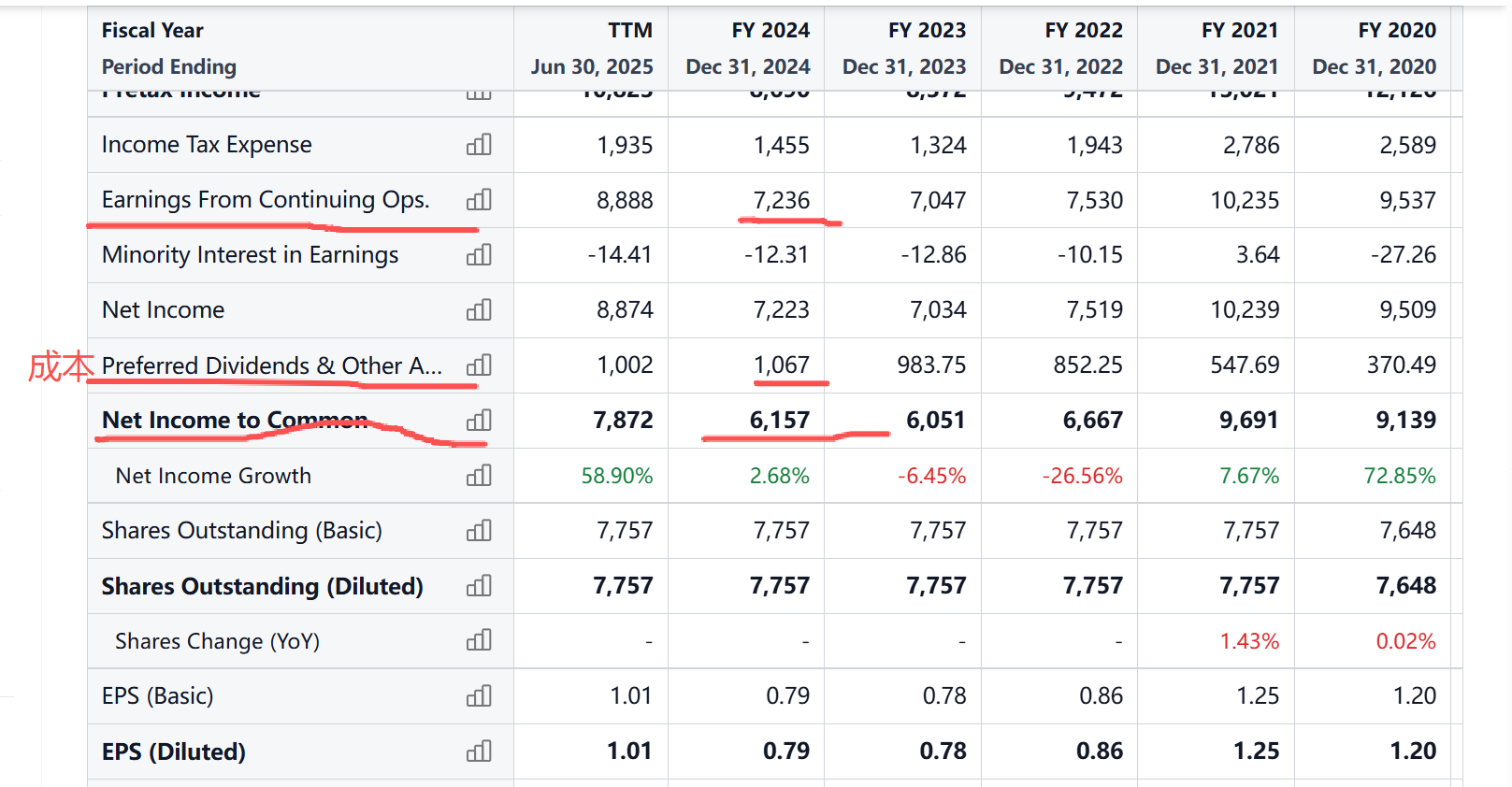This screenshot has height=787, width=1512.
Task: Open chart for Shares Outstanding (Diluted)
Action: (479, 586)
